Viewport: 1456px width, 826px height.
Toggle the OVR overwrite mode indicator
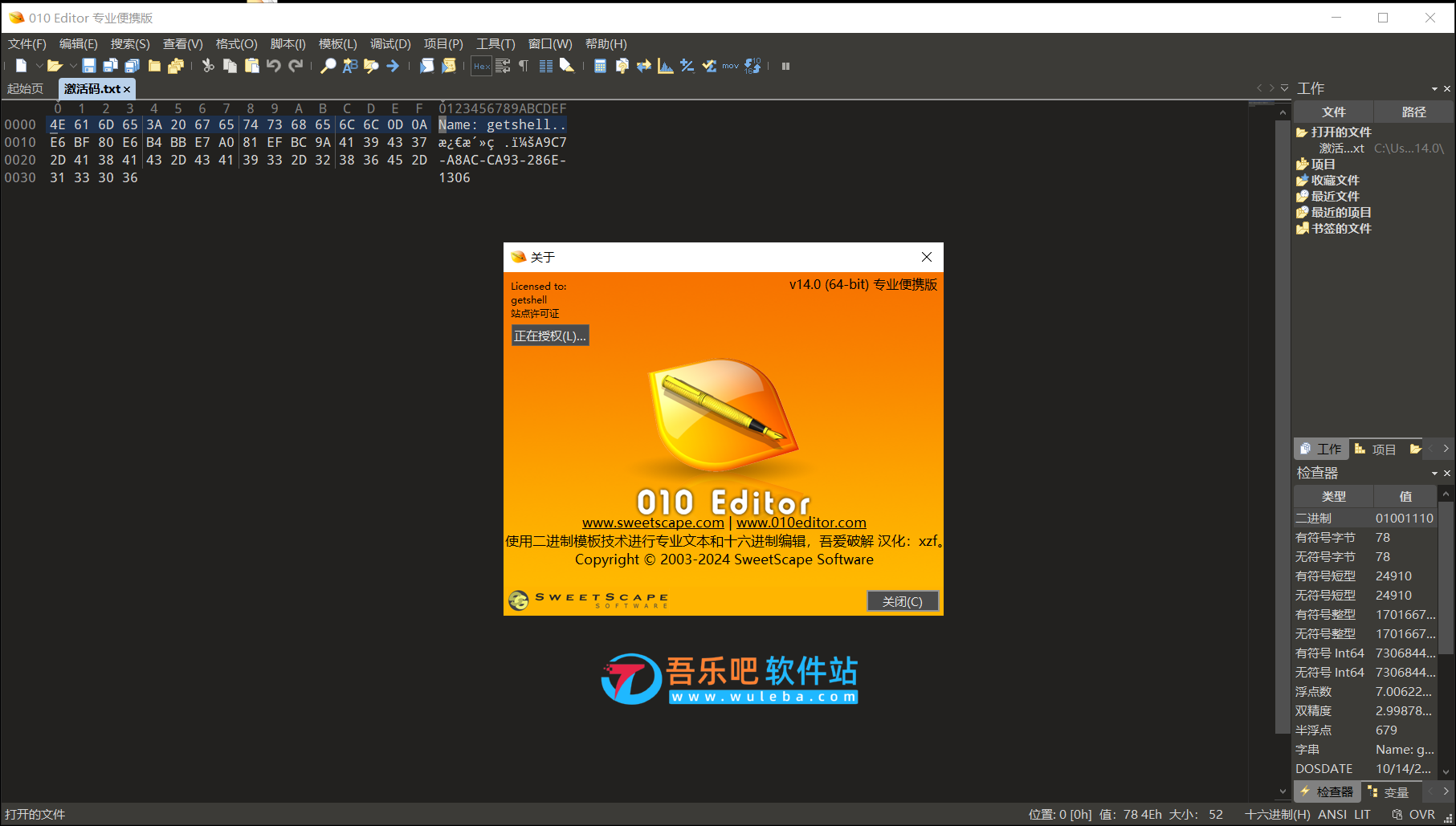[1421, 814]
